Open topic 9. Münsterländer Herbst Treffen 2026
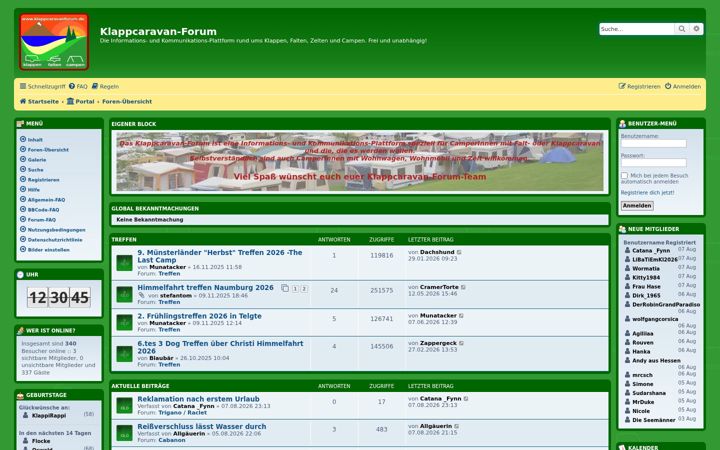This screenshot has height=450, width=720. click(219, 256)
